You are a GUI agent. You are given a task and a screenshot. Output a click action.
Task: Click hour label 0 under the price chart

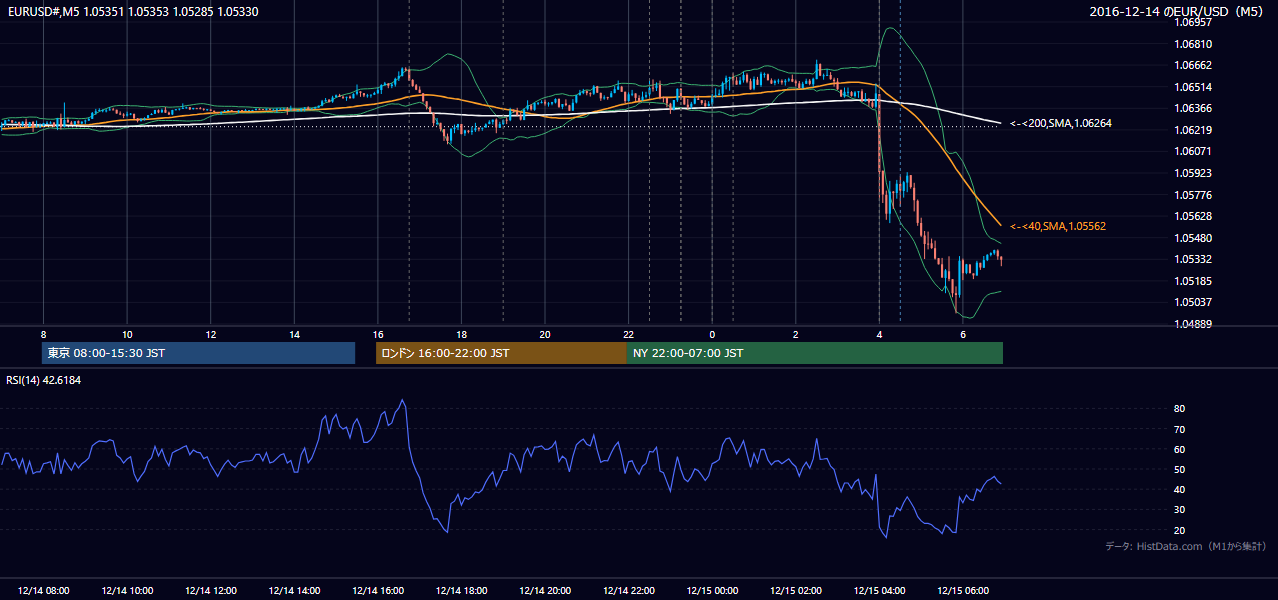[x=712, y=334]
